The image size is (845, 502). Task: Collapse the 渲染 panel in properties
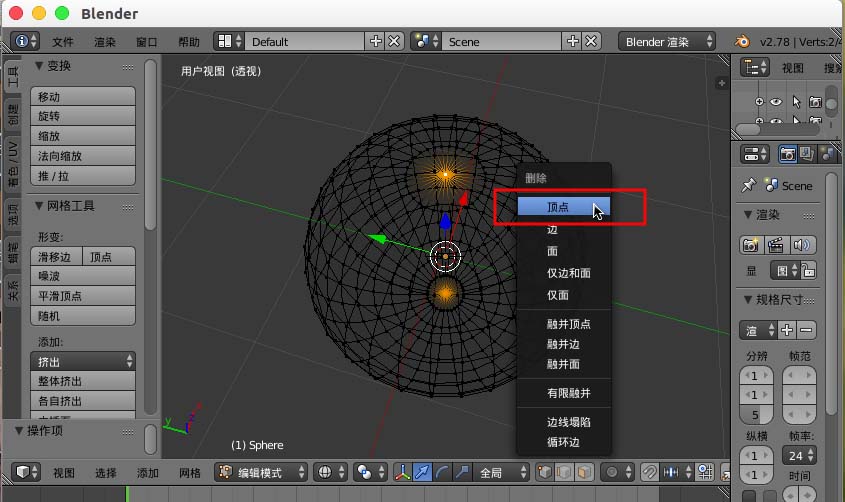(x=748, y=214)
